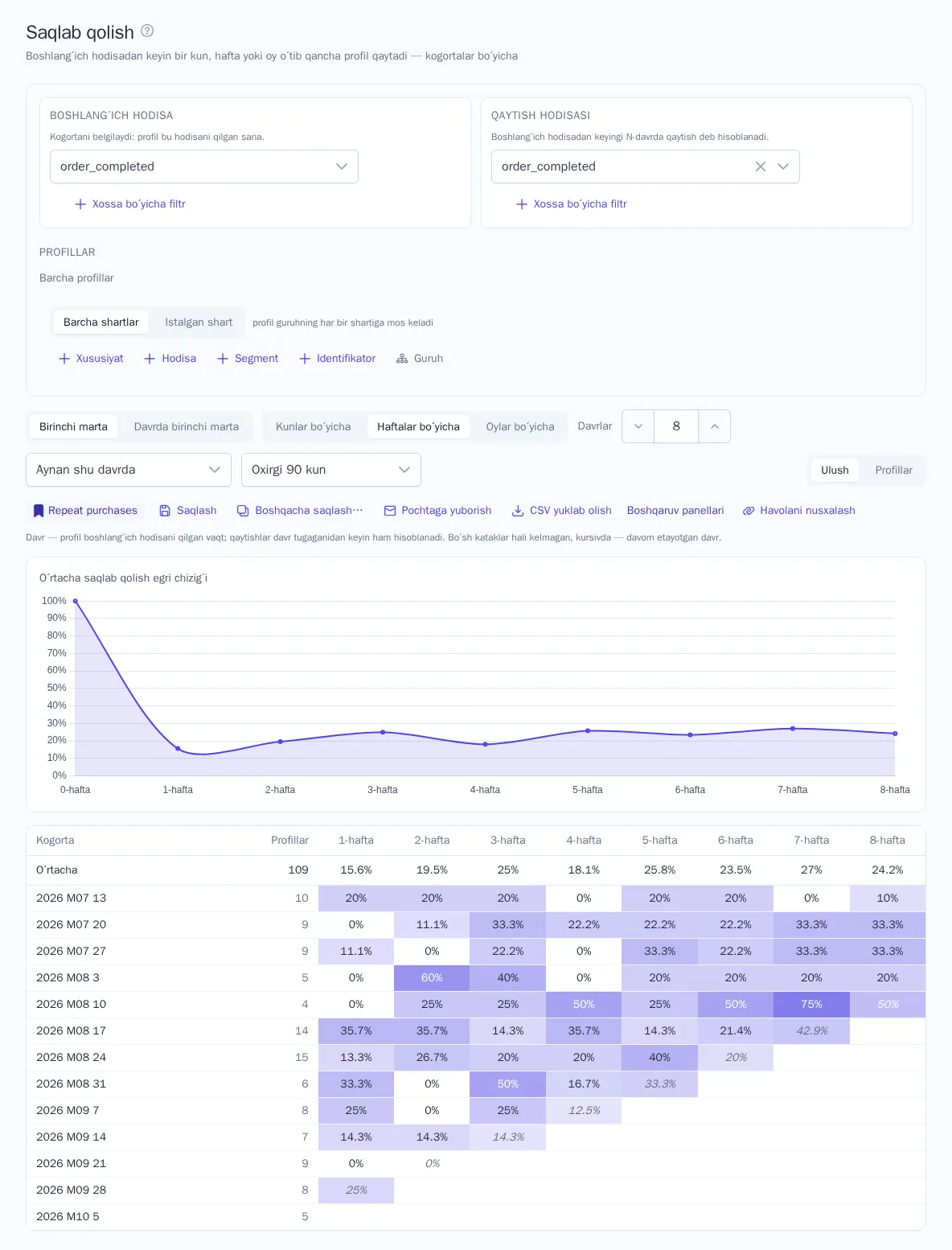The image size is (952, 1250).
Task: Click the Davrlar number field showing 8
Action: pos(676,426)
